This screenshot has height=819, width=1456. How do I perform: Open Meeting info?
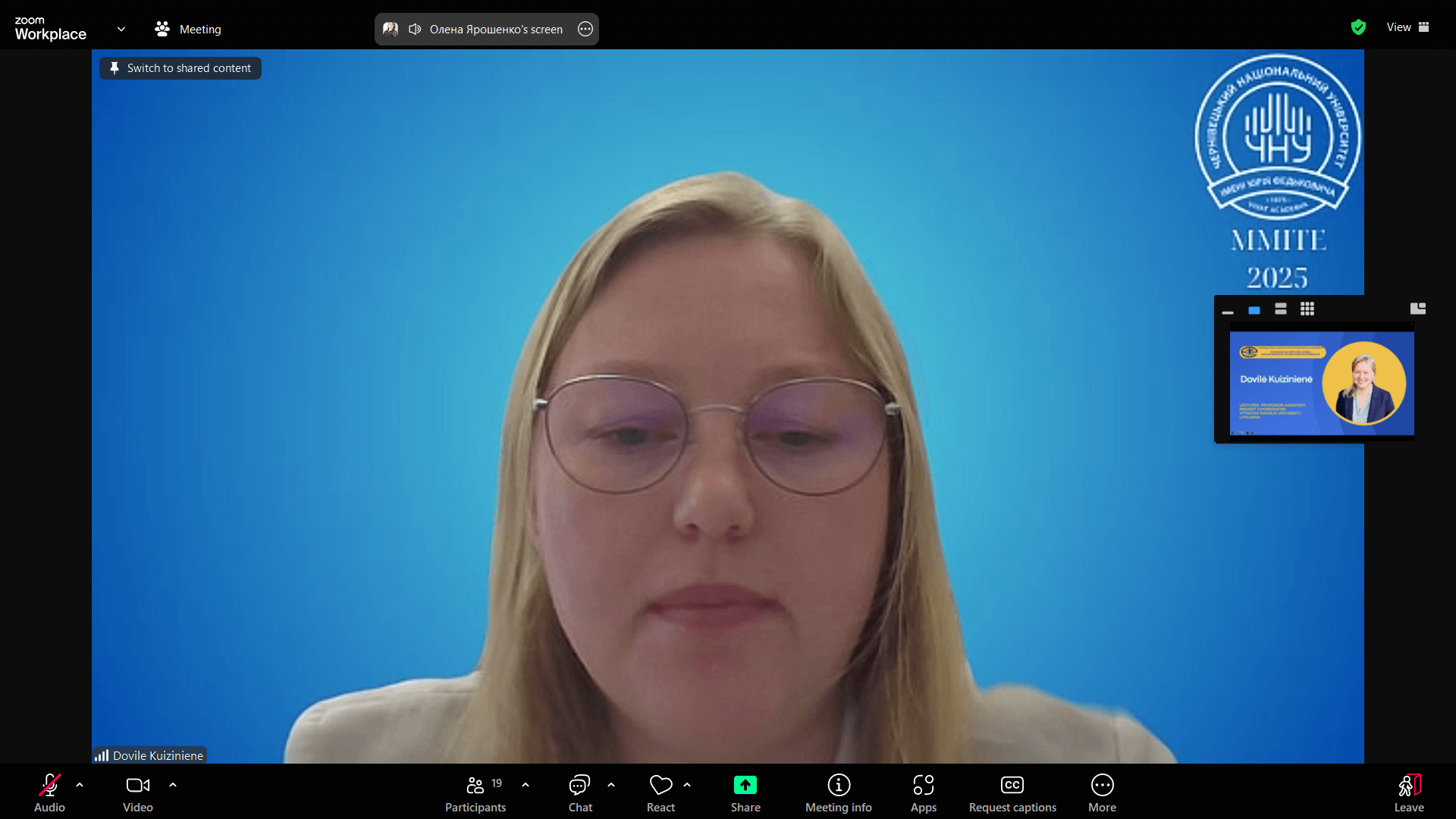pos(839,792)
